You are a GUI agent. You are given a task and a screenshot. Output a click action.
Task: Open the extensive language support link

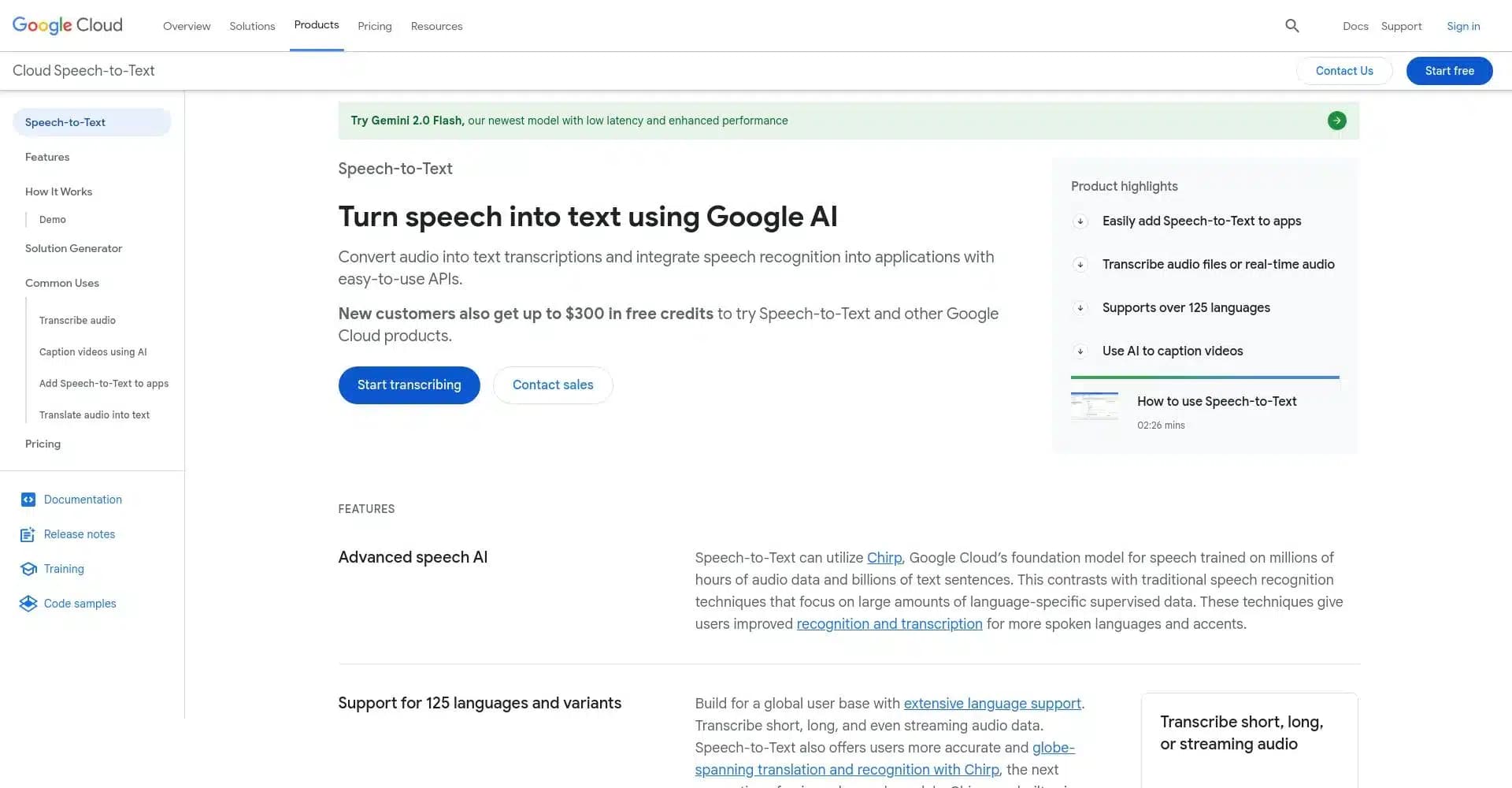pyautogui.click(x=992, y=703)
